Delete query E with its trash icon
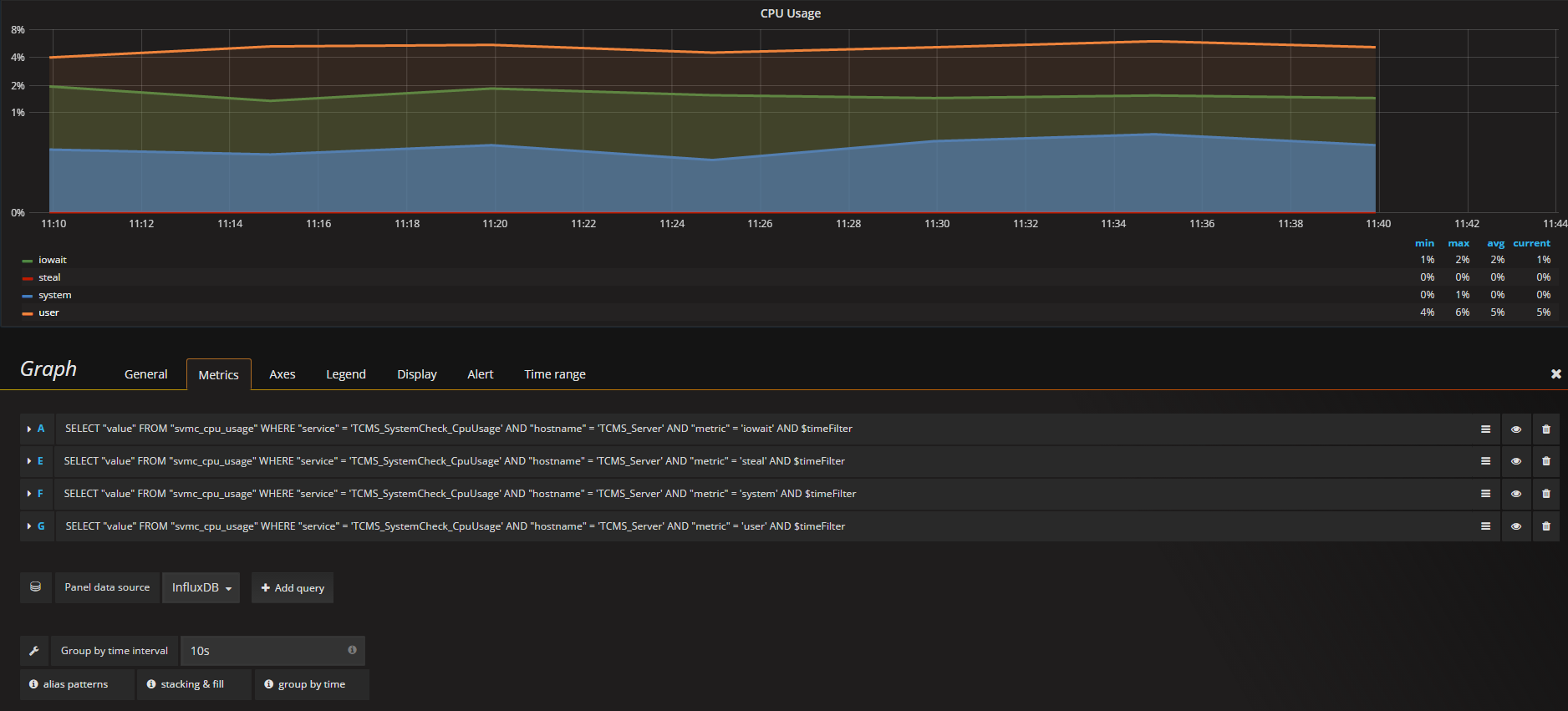The height and width of the screenshot is (711, 1568). tap(1546, 461)
